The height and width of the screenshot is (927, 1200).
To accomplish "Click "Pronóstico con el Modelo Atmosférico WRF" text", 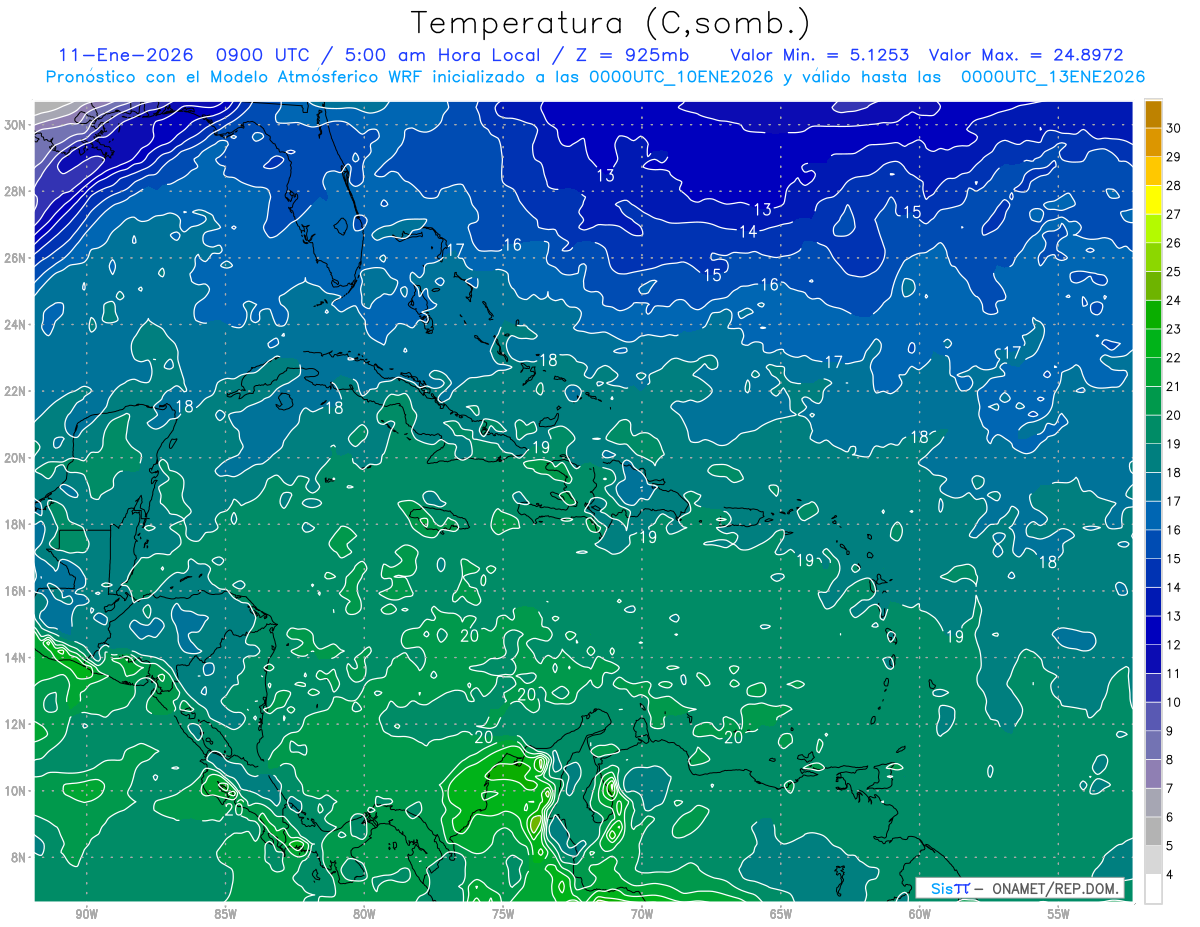I will 236,77.
